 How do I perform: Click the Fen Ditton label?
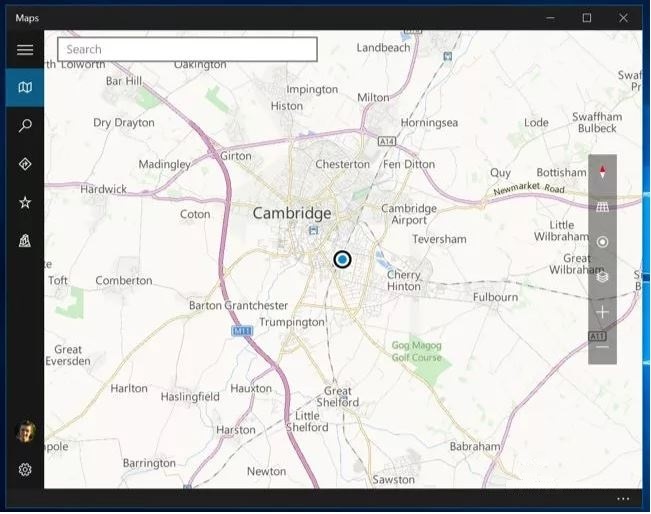coord(409,164)
